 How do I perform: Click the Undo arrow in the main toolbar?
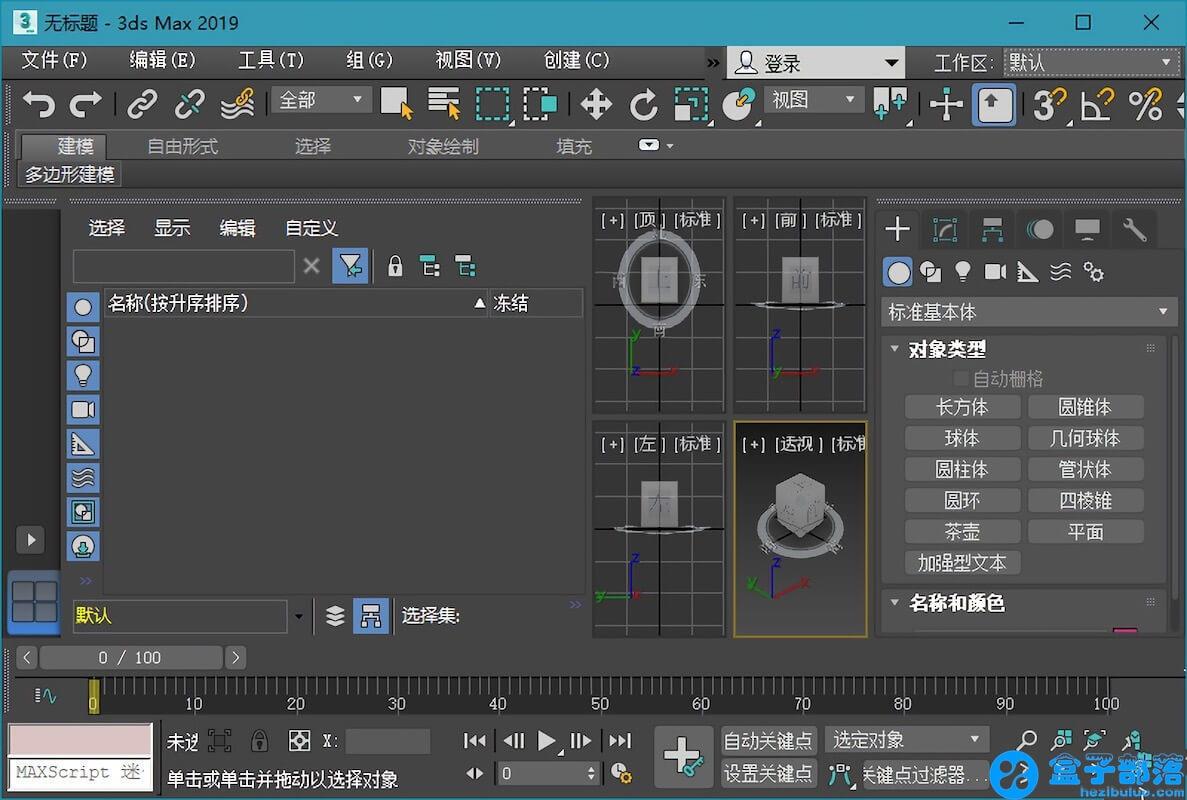38,104
